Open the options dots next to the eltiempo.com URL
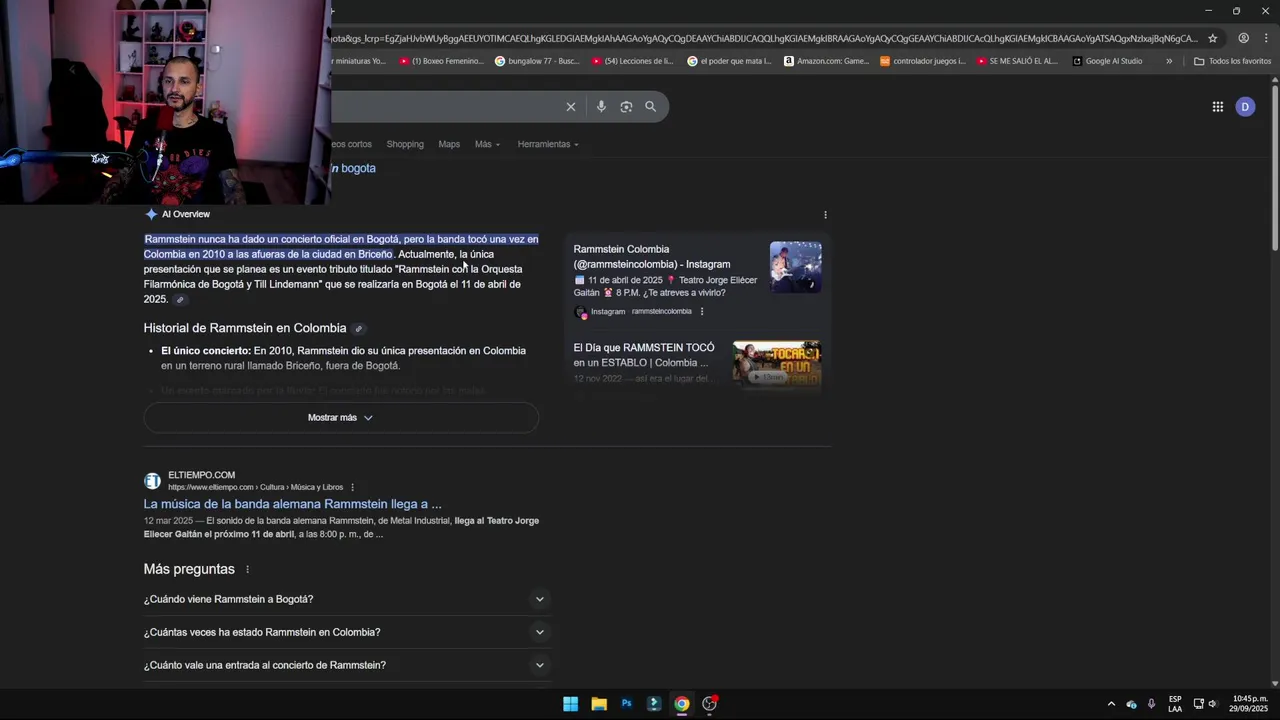The image size is (1280, 720). (x=353, y=488)
